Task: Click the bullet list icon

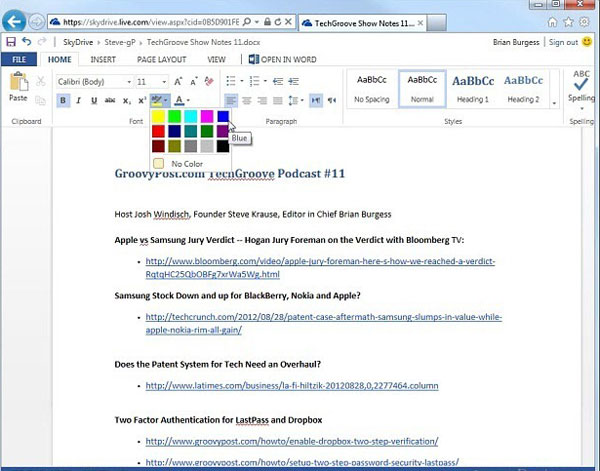Action: pos(231,81)
